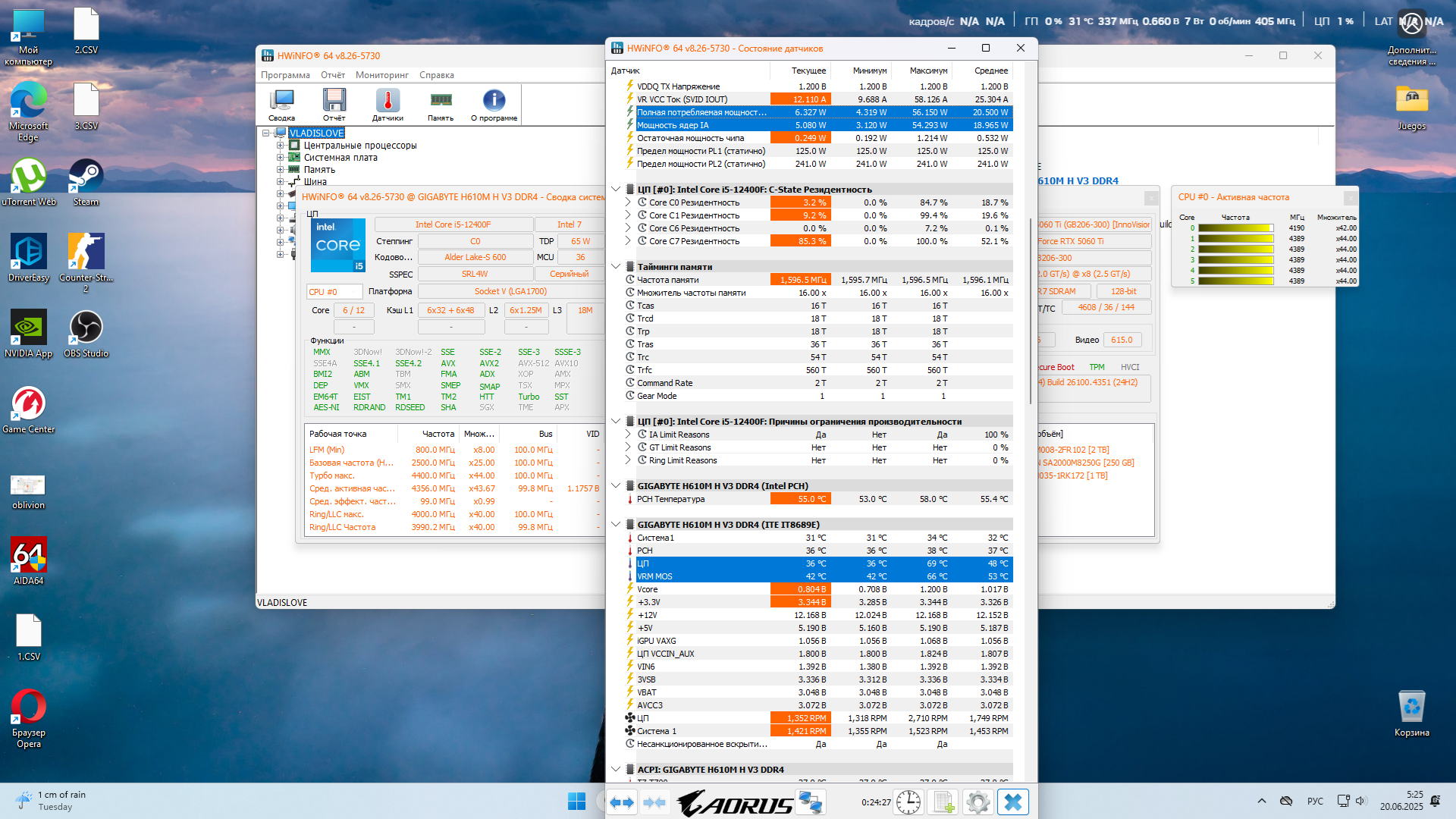
Task: Click the Текущее column header
Action: (801, 71)
